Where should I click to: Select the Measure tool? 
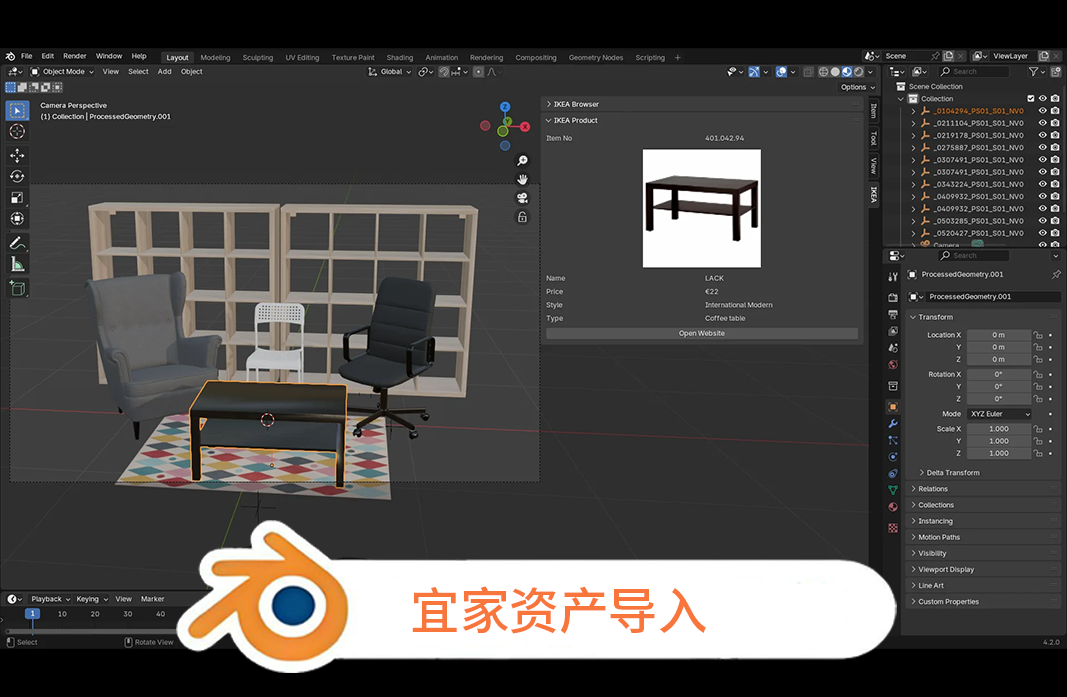[x=18, y=264]
